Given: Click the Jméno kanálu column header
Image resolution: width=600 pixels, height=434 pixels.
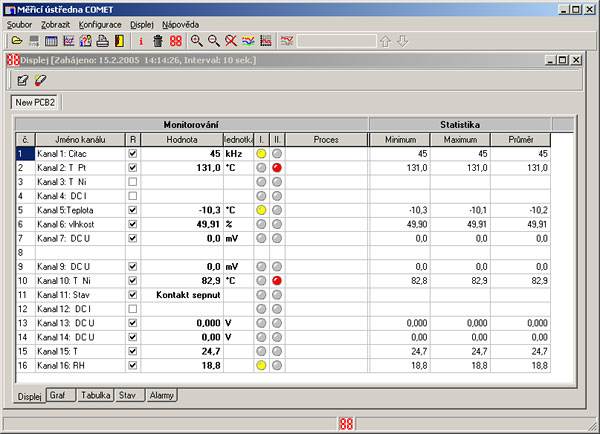Looking at the screenshot, I should pos(70,140).
